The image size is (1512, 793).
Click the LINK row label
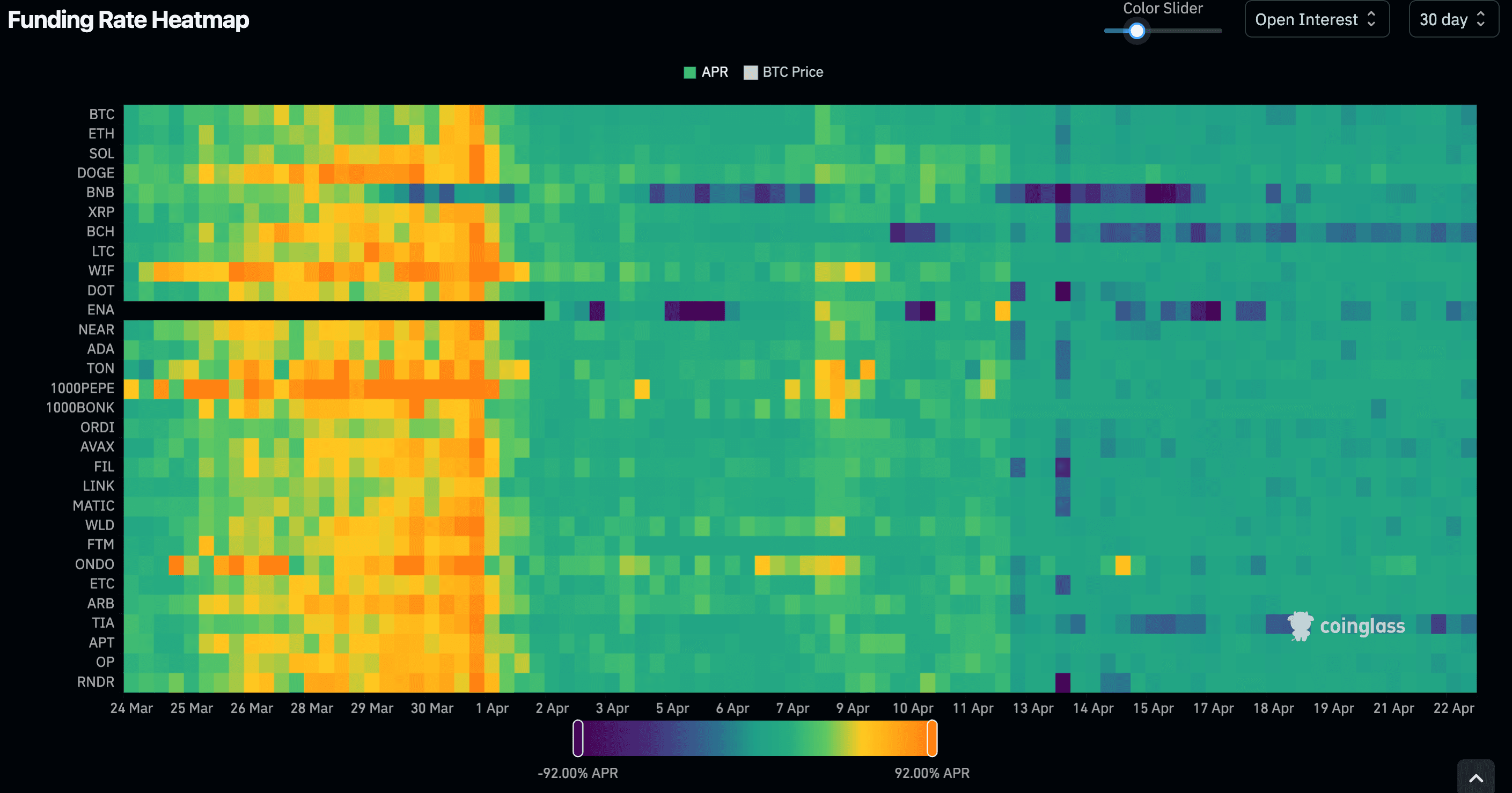[99, 486]
